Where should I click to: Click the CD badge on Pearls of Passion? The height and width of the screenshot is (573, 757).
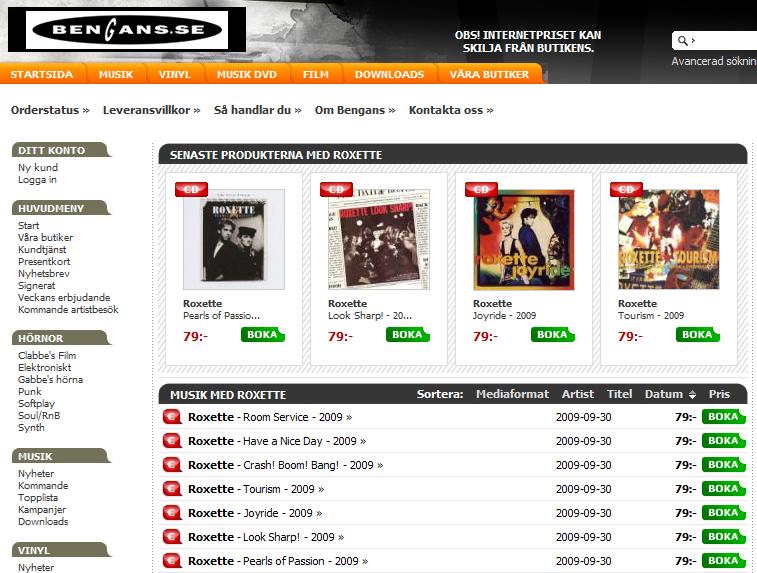pos(191,189)
